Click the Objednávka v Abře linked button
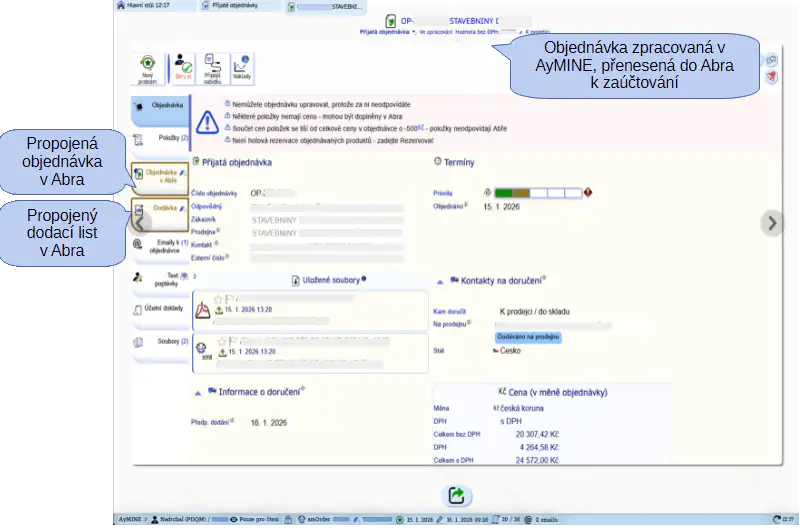This screenshot has width=800, height=530. [x=160, y=176]
